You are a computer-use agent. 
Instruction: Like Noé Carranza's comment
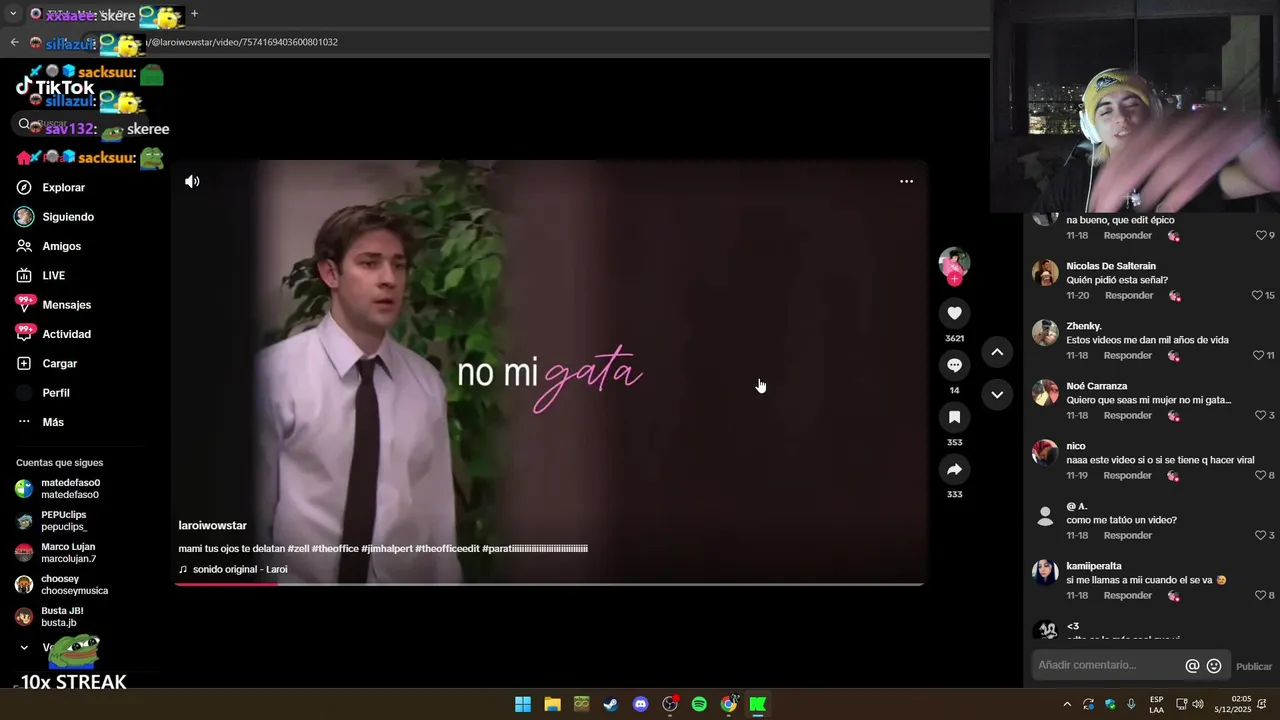coord(1261,416)
